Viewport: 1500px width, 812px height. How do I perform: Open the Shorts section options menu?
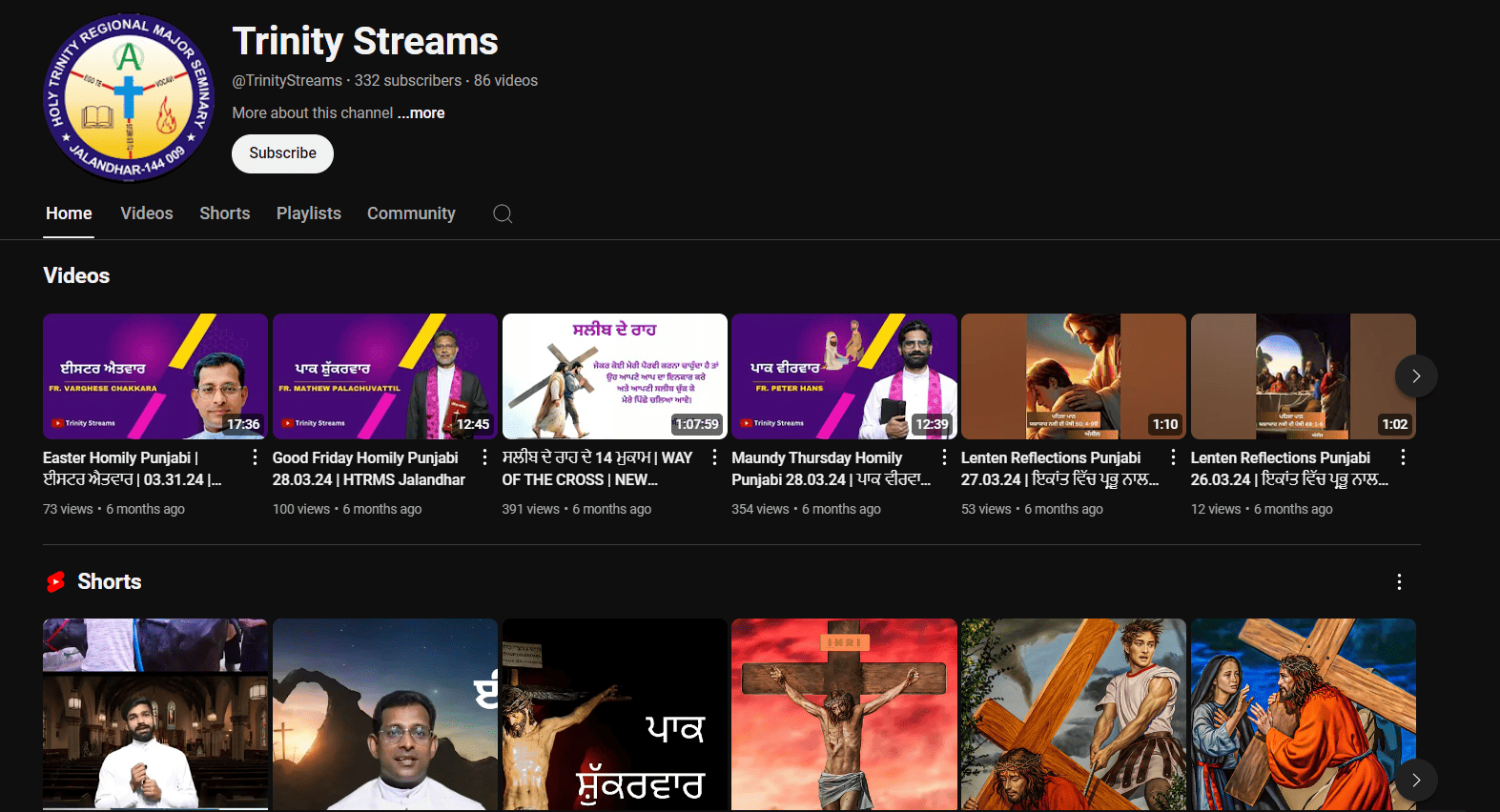tap(1399, 581)
